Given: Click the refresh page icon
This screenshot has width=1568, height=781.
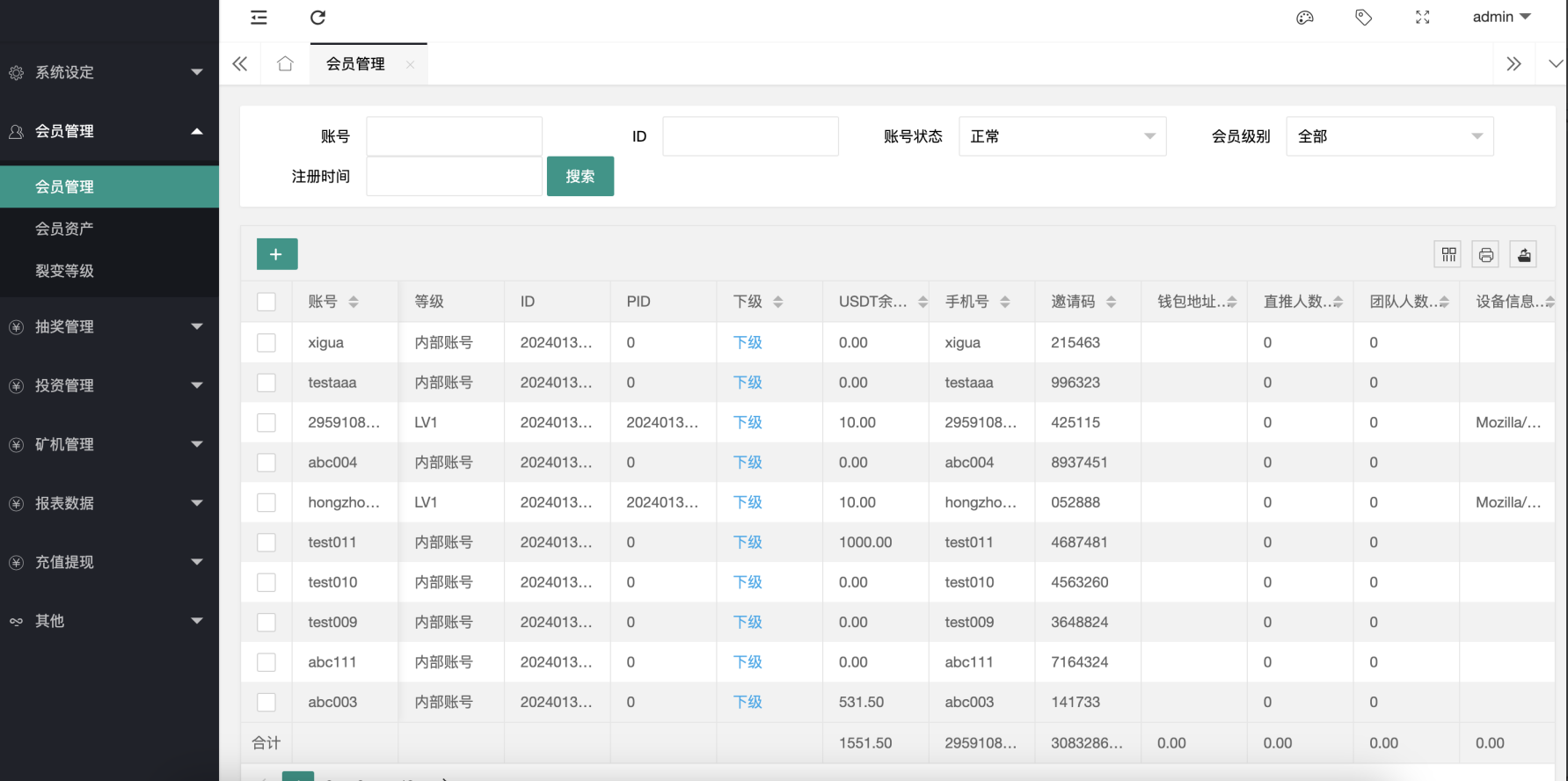Looking at the screenshot, I should point(318,18).
